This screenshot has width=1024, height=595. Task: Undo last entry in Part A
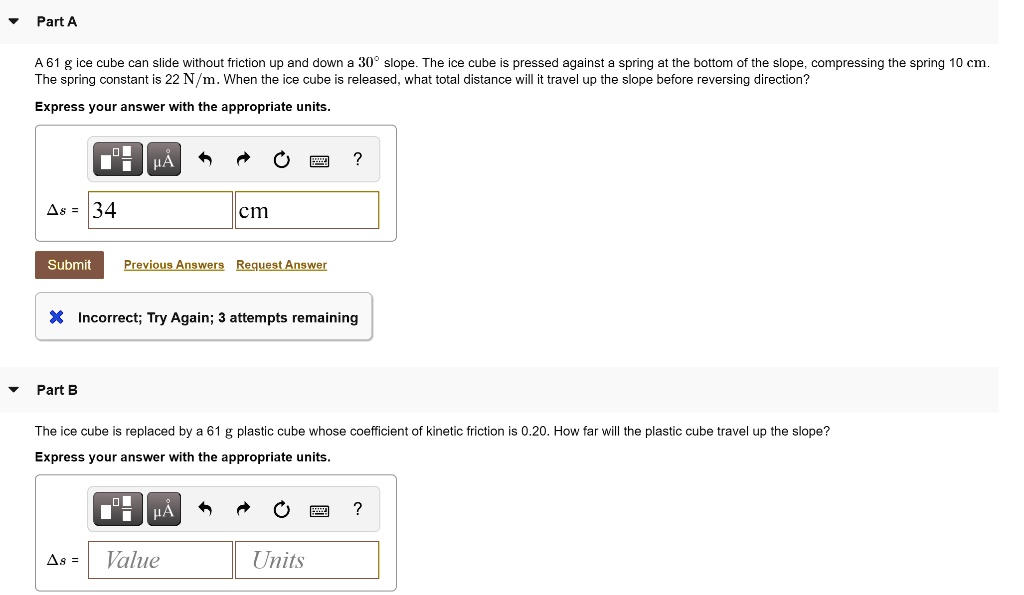(x=206, y=159)
